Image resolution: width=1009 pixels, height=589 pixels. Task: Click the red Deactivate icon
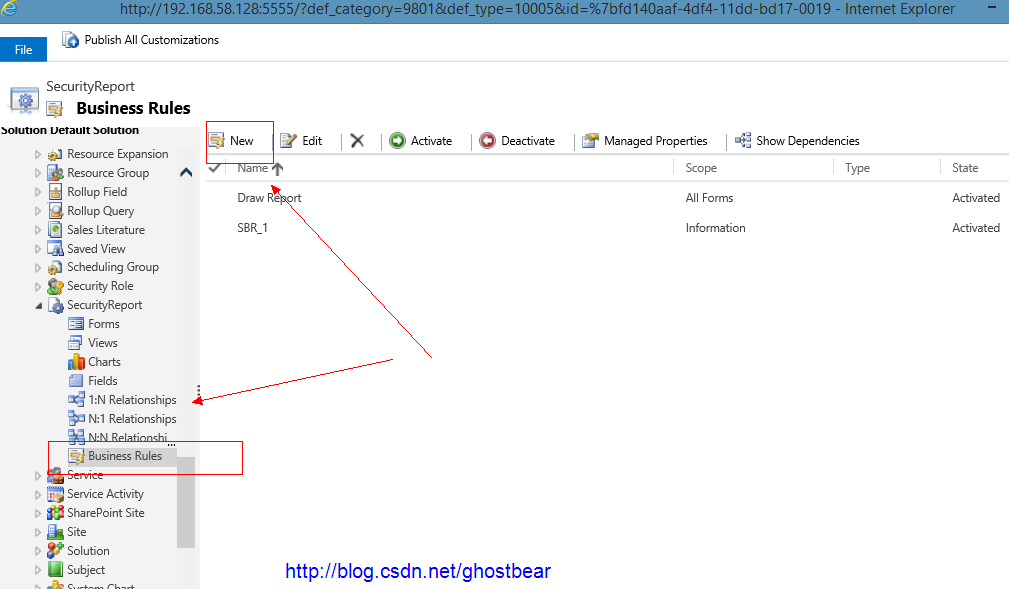click(488, 140)
